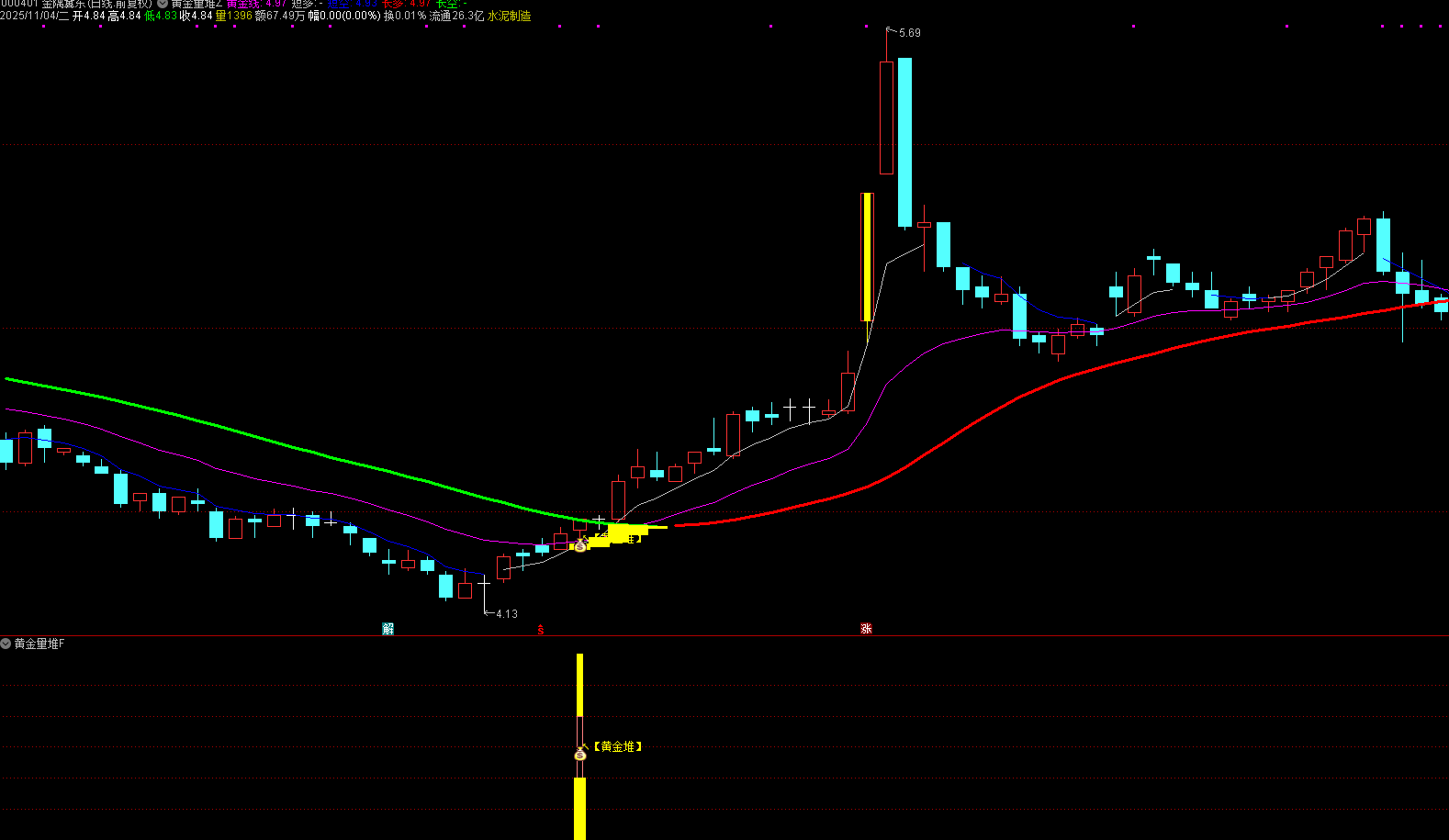1449x840 pixels.
Task: Click the blue 短空 indicator value
Action: coord(353,4)
